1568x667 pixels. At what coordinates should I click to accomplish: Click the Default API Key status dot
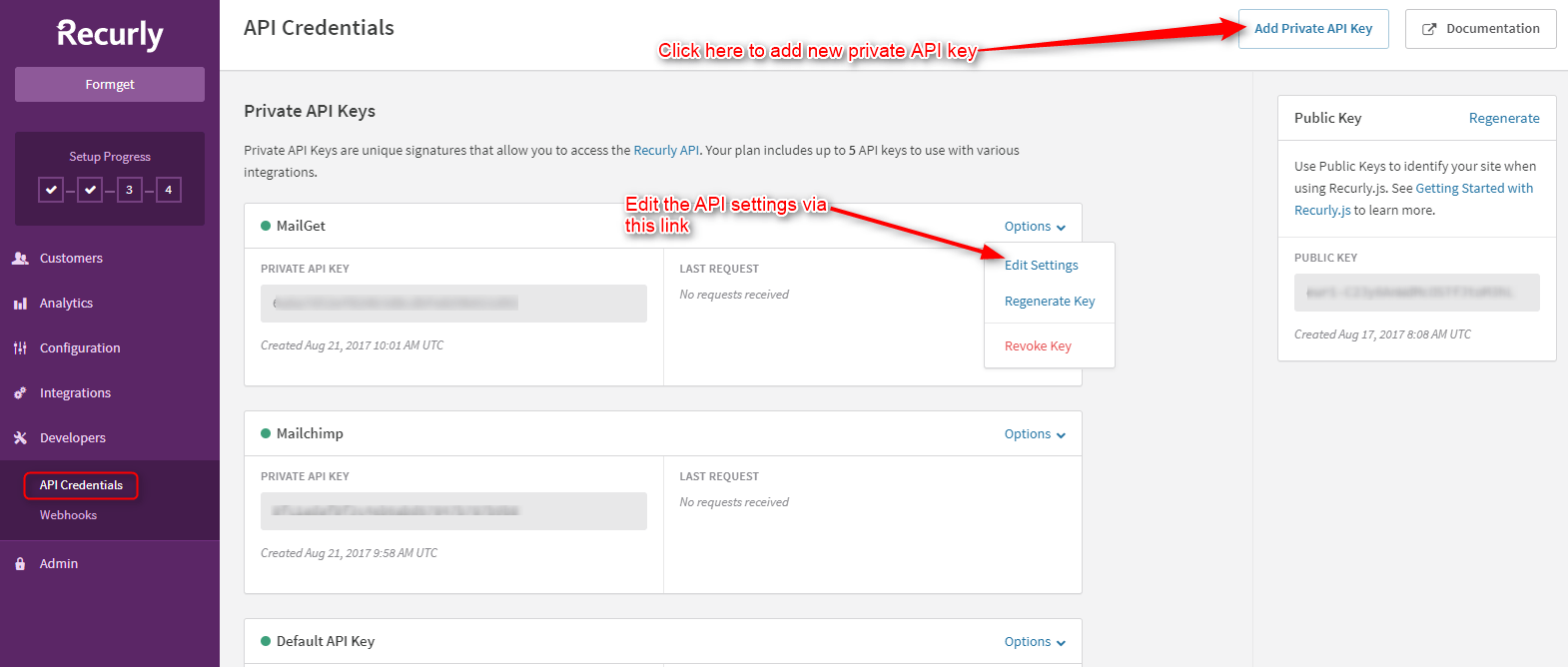click(266, 641)
